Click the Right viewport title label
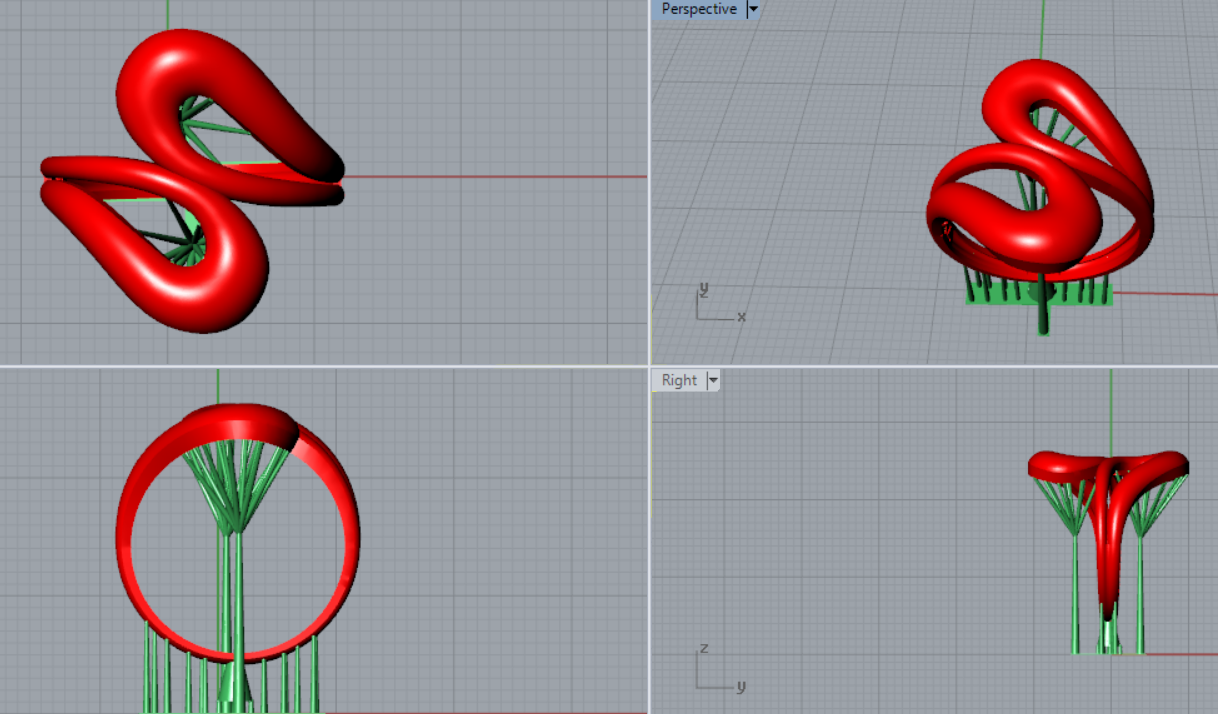The width and height of the screenshot is (1218, 714). (x=678, y=380)
